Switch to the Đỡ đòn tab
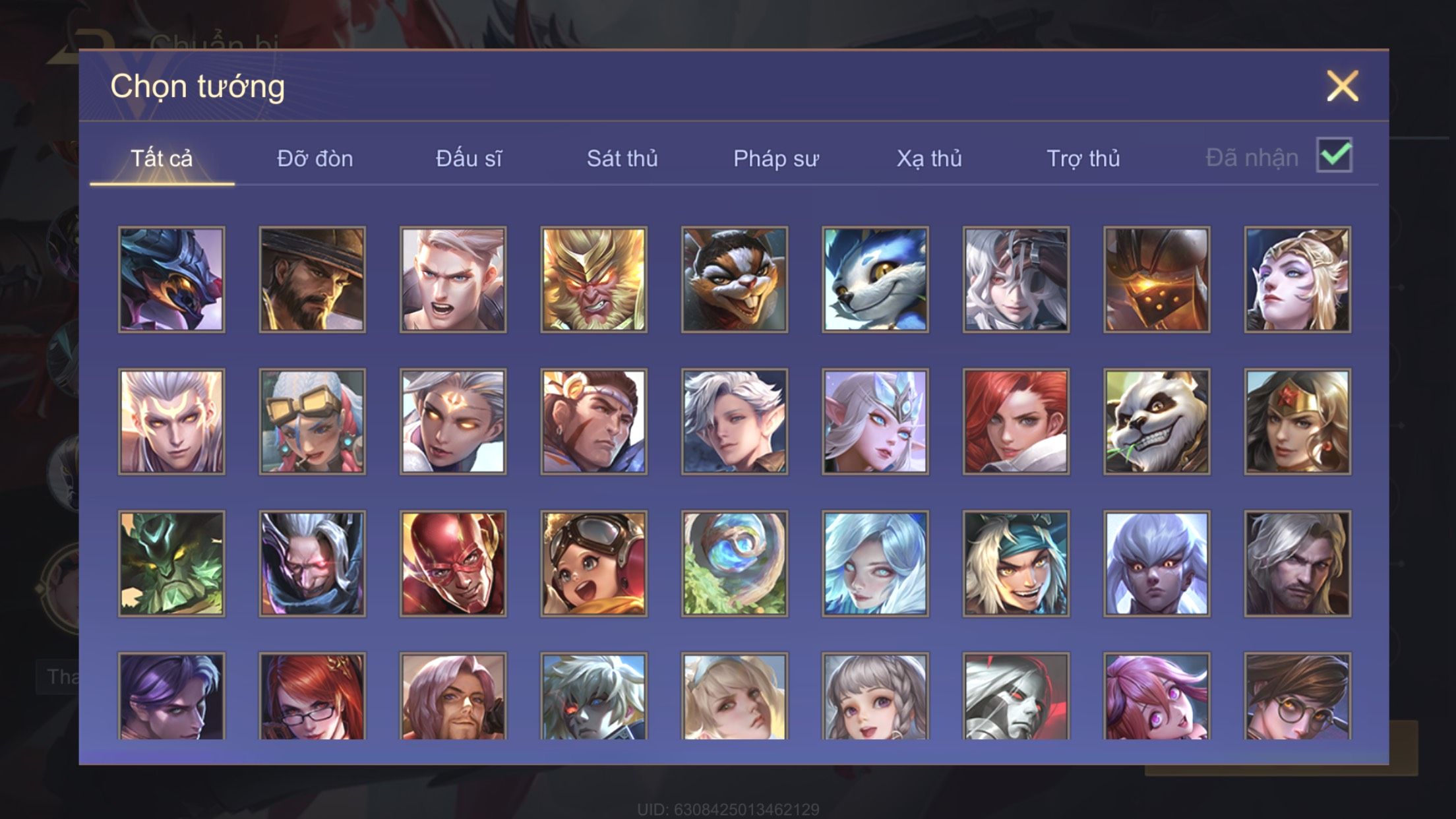This screenshot has height=819, width=1456. pyautogui.click(x=315, y=158)
